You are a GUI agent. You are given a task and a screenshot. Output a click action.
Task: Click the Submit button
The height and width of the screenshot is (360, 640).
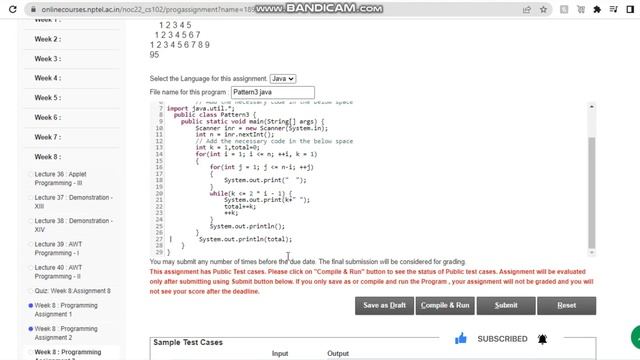pyautogui.click(x=506, y=305)
